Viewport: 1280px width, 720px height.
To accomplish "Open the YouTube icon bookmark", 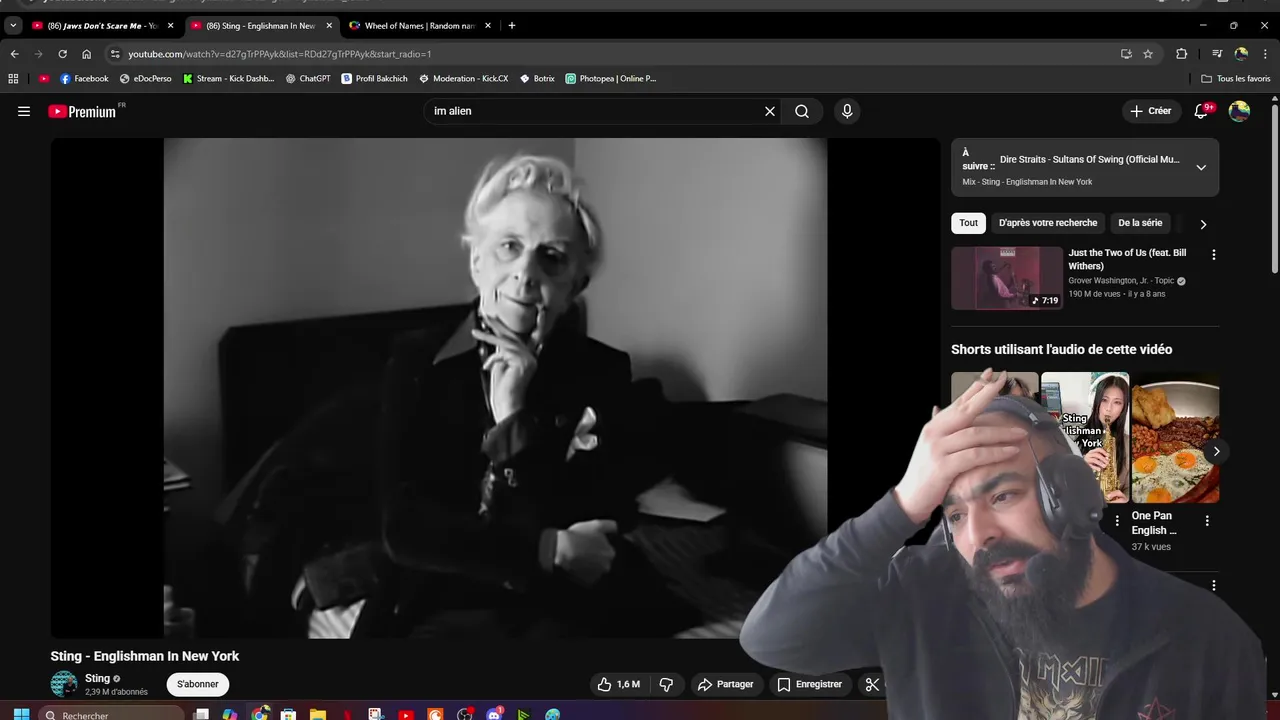I will coord(44,78).
